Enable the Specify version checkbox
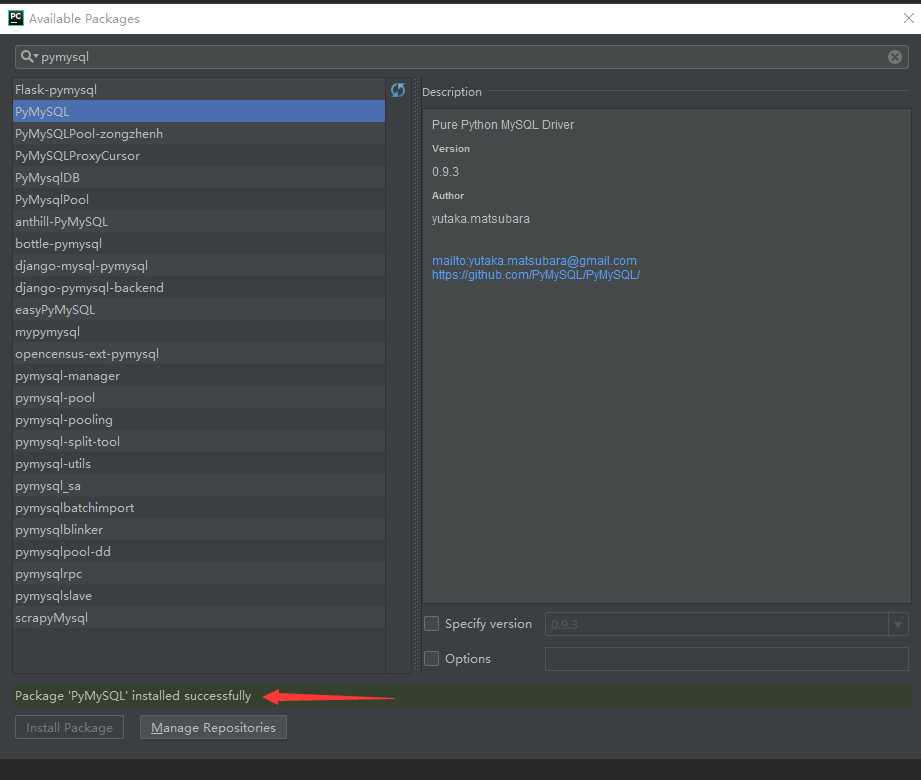The image size is (921, 780). (x=431, y=624)
